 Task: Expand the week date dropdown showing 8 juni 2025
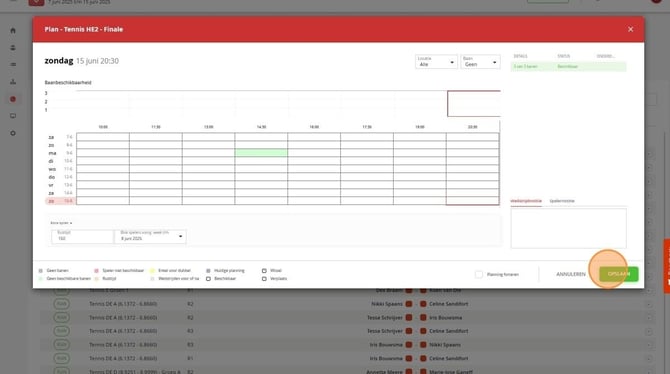click(x=150, y=236)
